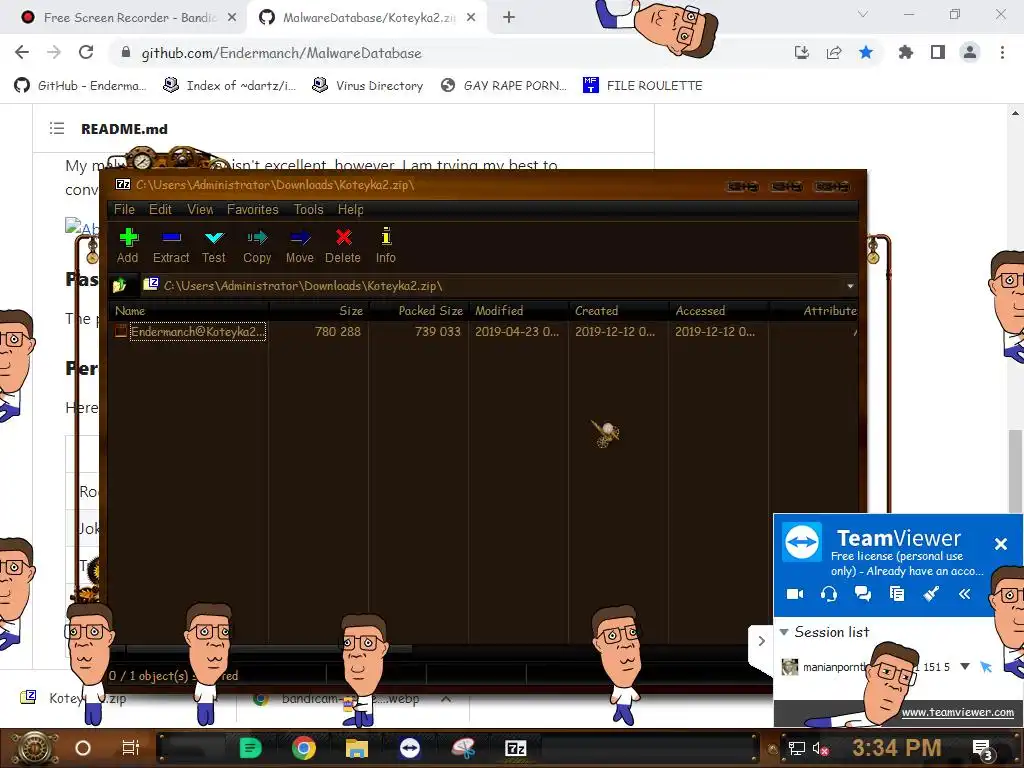Sort by Modified column header
Screen dimensions: 1024x768
click(x=518, y=311)
